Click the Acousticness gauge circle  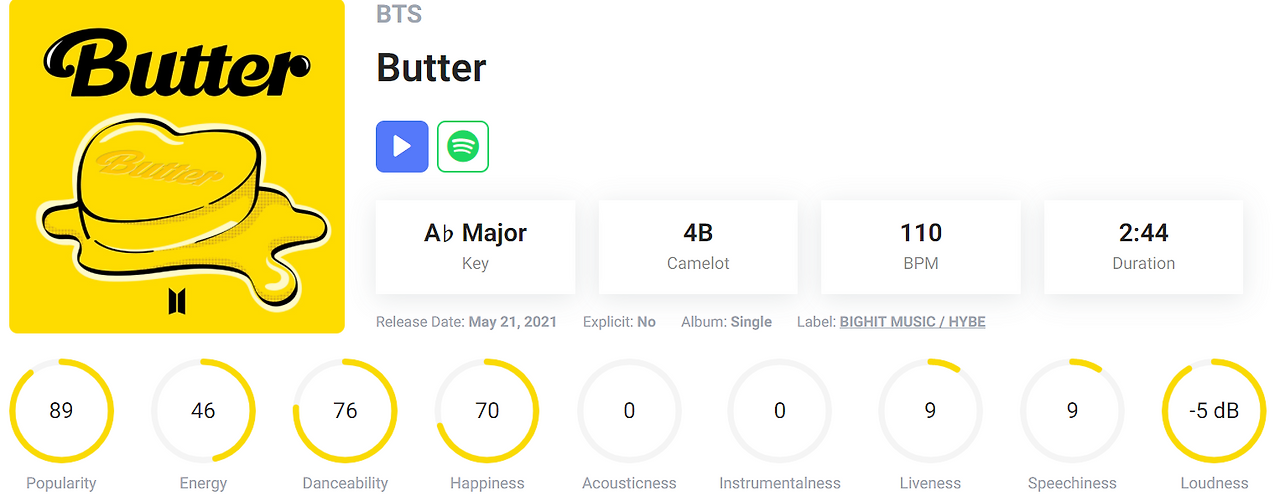coord(629,410)
